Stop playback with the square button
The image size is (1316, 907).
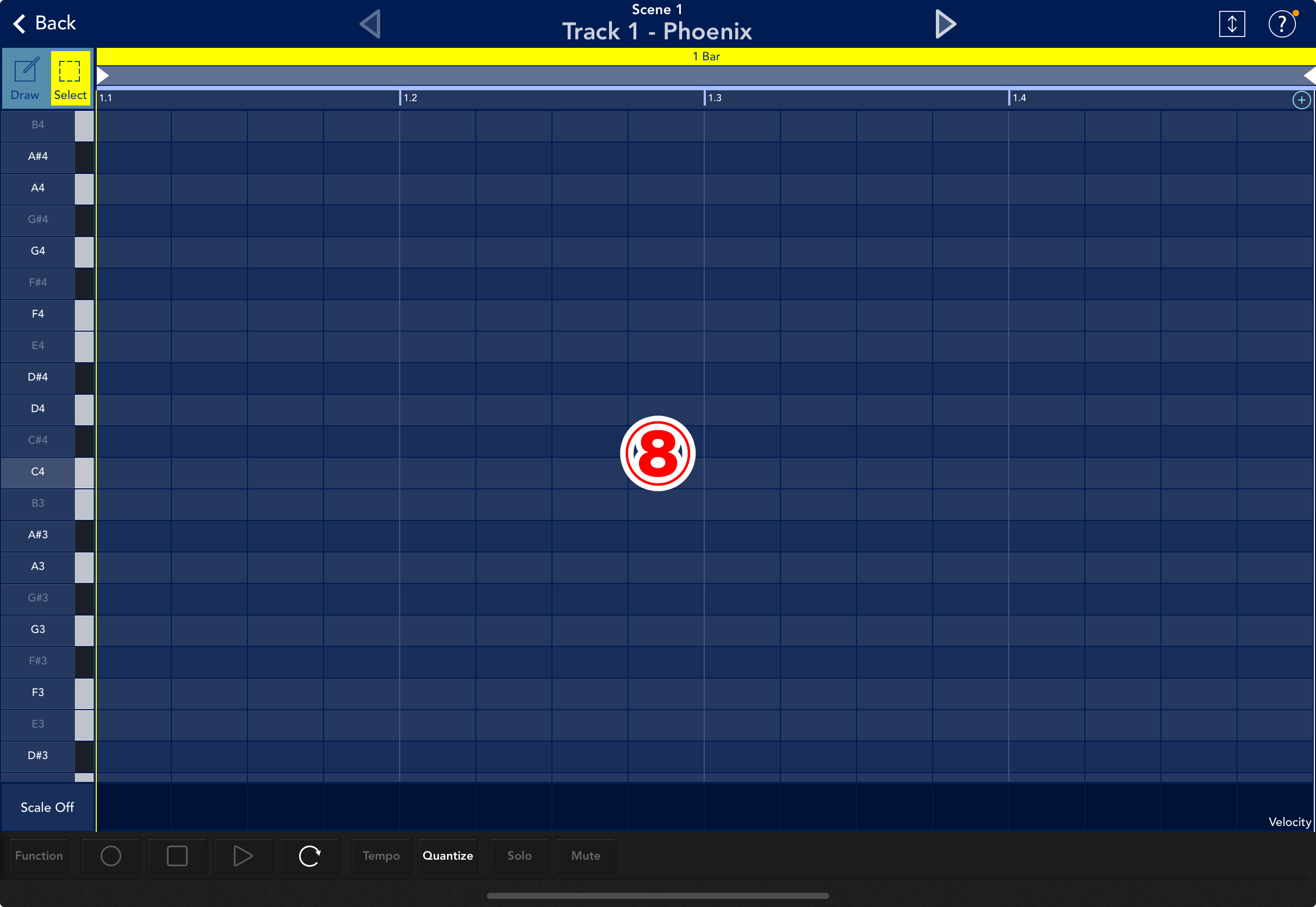[177, 856]
